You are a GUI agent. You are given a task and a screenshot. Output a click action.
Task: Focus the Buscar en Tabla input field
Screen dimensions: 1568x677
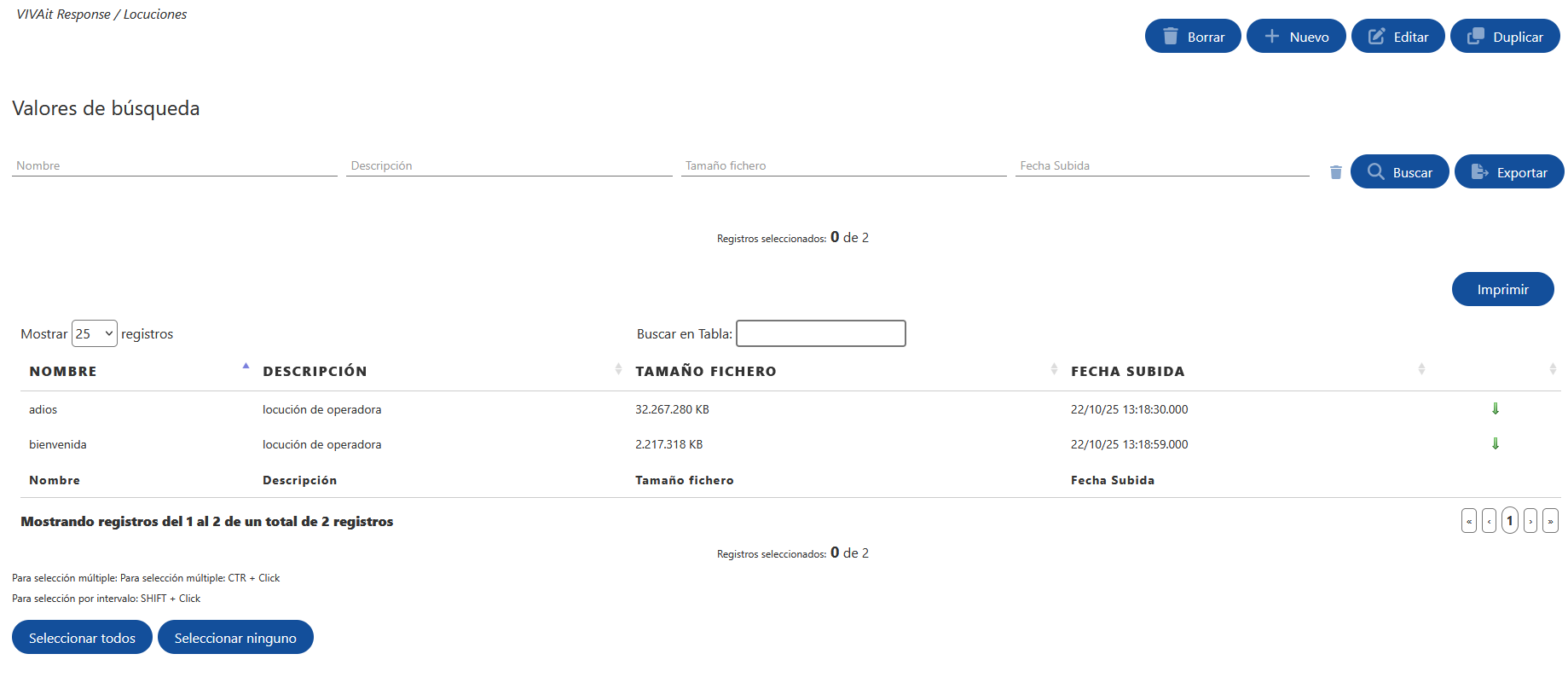[820, 333]
